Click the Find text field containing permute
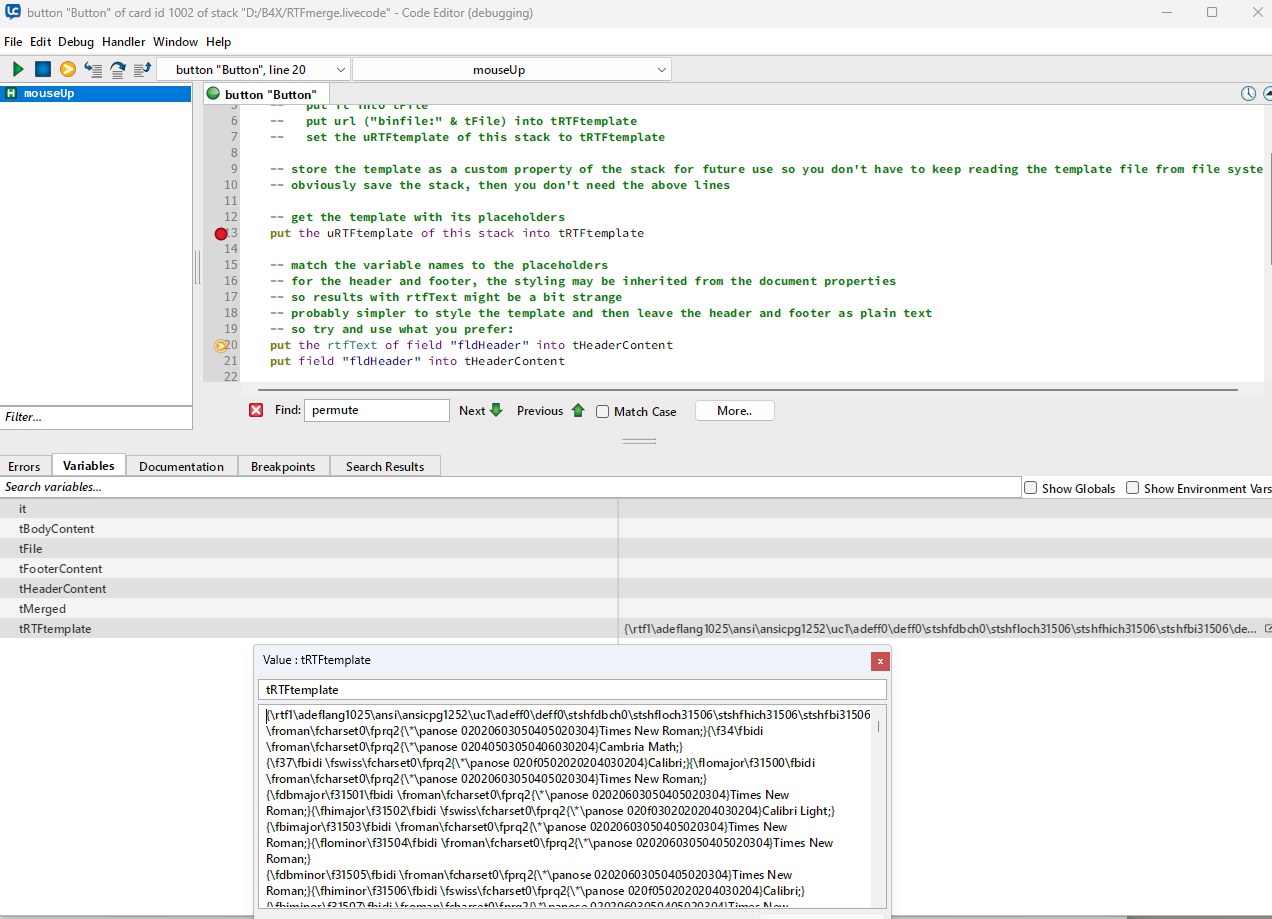This screenshot has height=919, width=1272. pyautogui.click(x=377, y=410)
